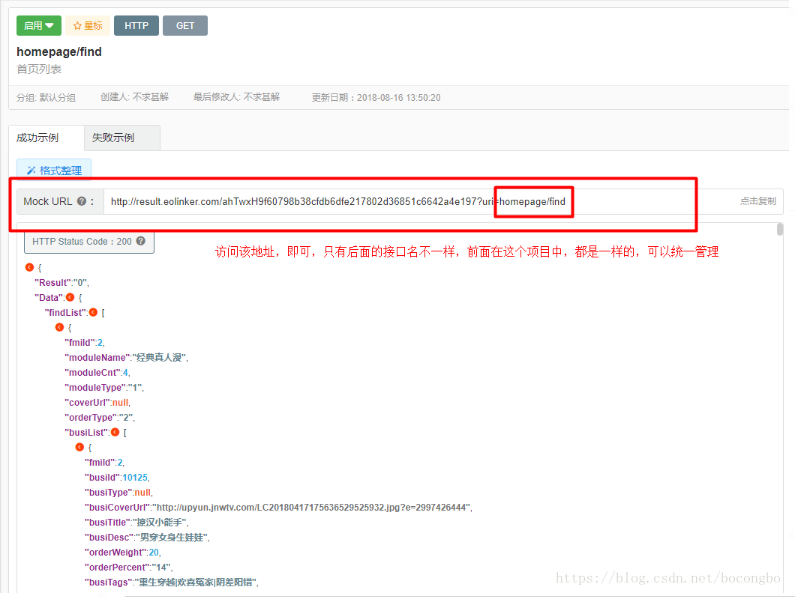Click the "busiCoverUrl" image URL line

click(x=278, y=507)
